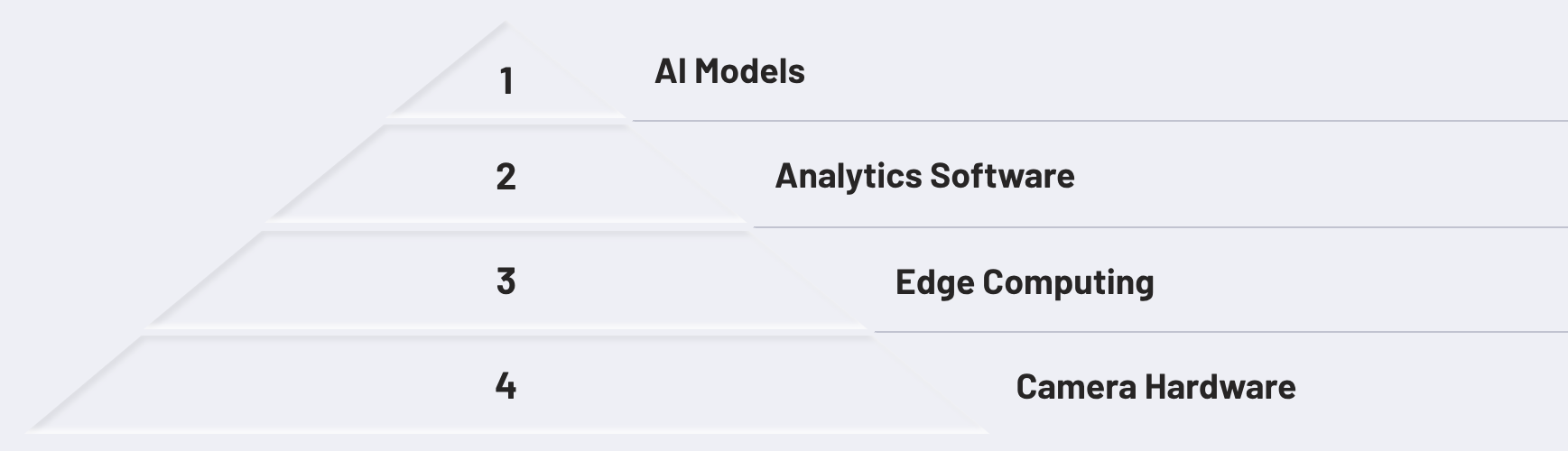Click the word "Software" in the second label
Viewport: 1568px width, 451px height.
tap(1002, 176)
